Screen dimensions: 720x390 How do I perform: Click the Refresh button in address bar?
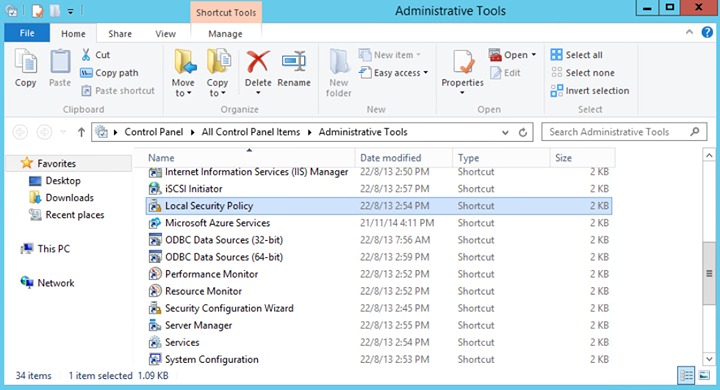tap(523, 132)
